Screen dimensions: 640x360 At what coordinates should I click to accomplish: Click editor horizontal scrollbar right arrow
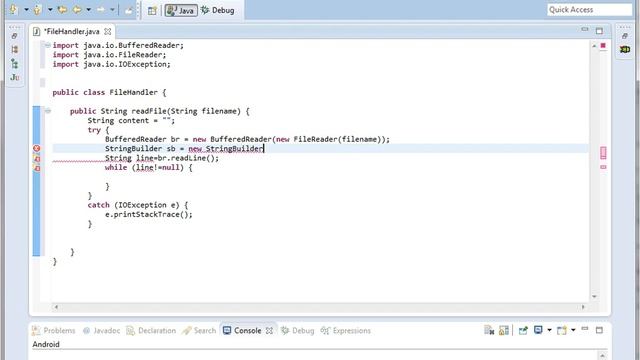(x=583, y=307)
